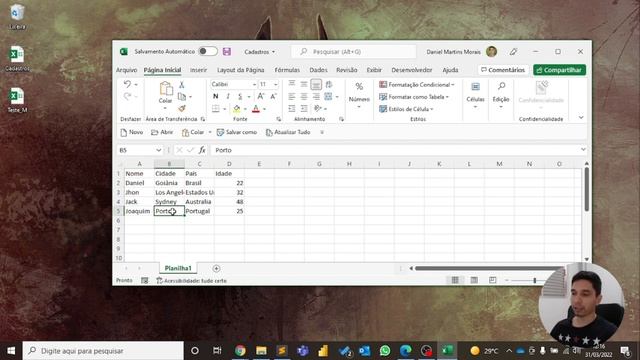The width and height of the screenshot is (640, 360).
Task: Open the Número percent format group
Action: tap(359, 96)
